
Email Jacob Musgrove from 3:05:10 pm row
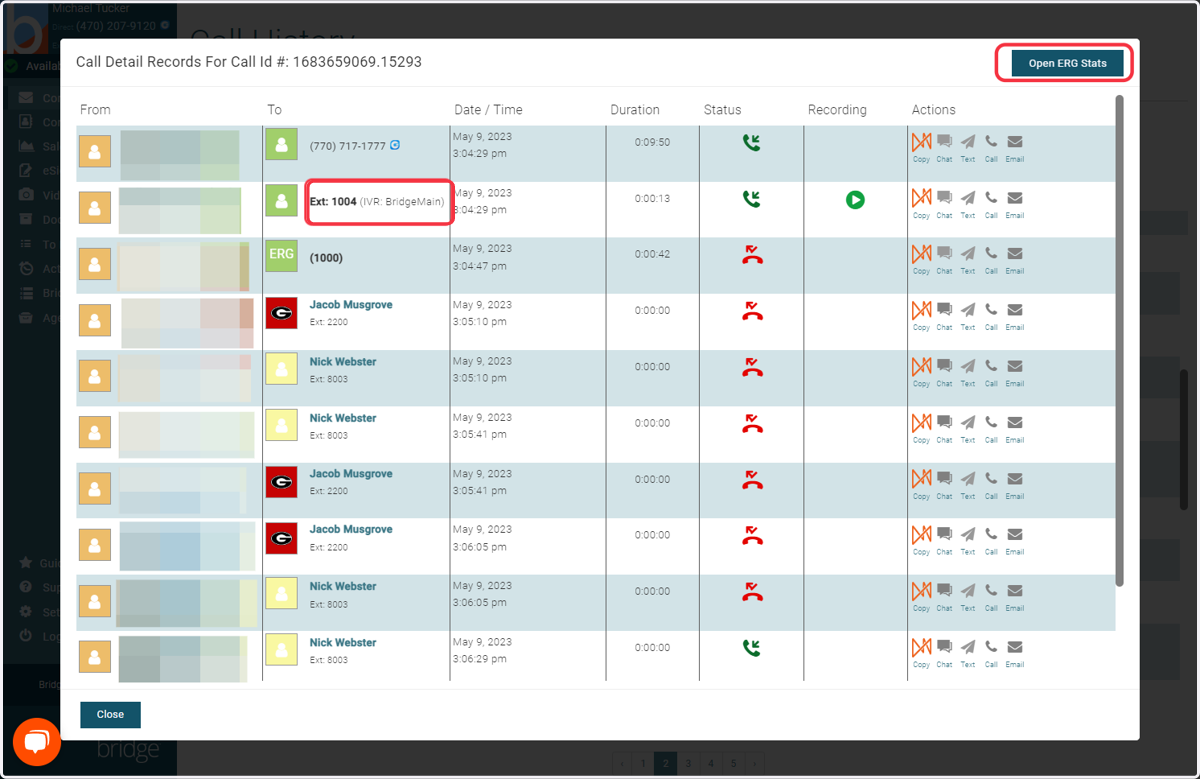tap(1015, 315)
